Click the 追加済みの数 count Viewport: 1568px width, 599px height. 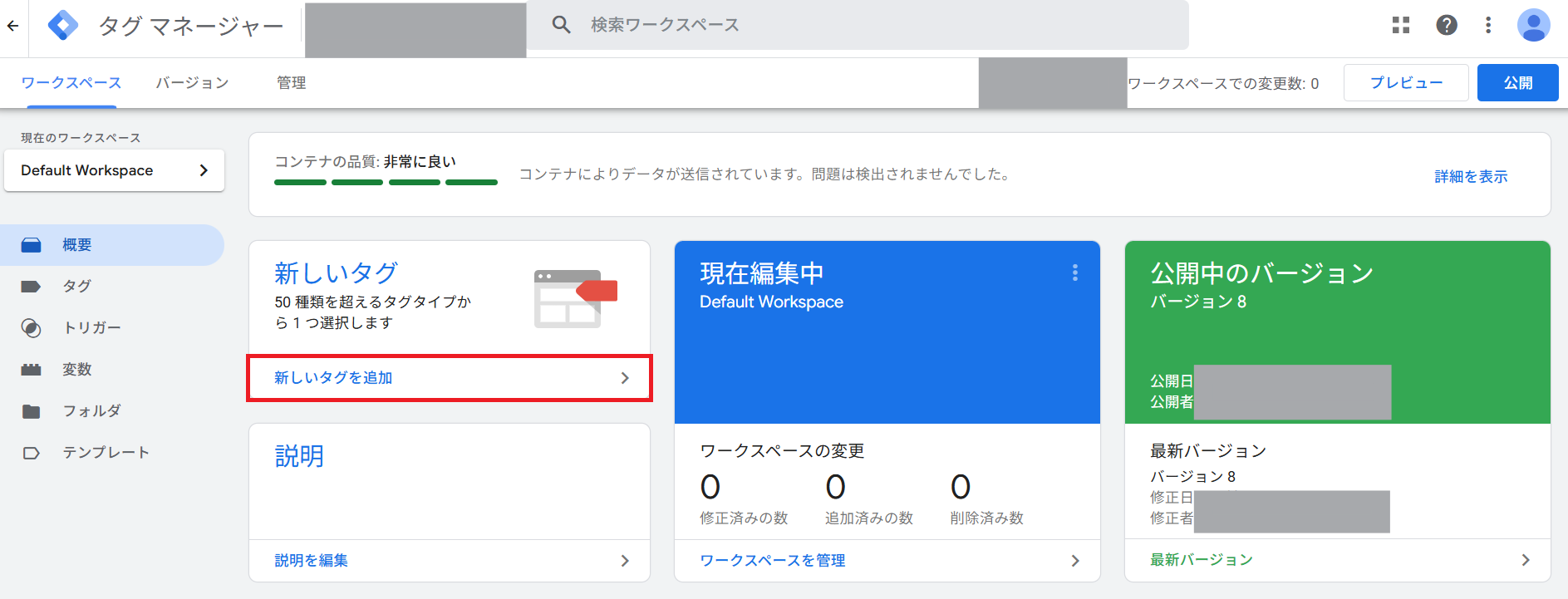click(836, 487)
